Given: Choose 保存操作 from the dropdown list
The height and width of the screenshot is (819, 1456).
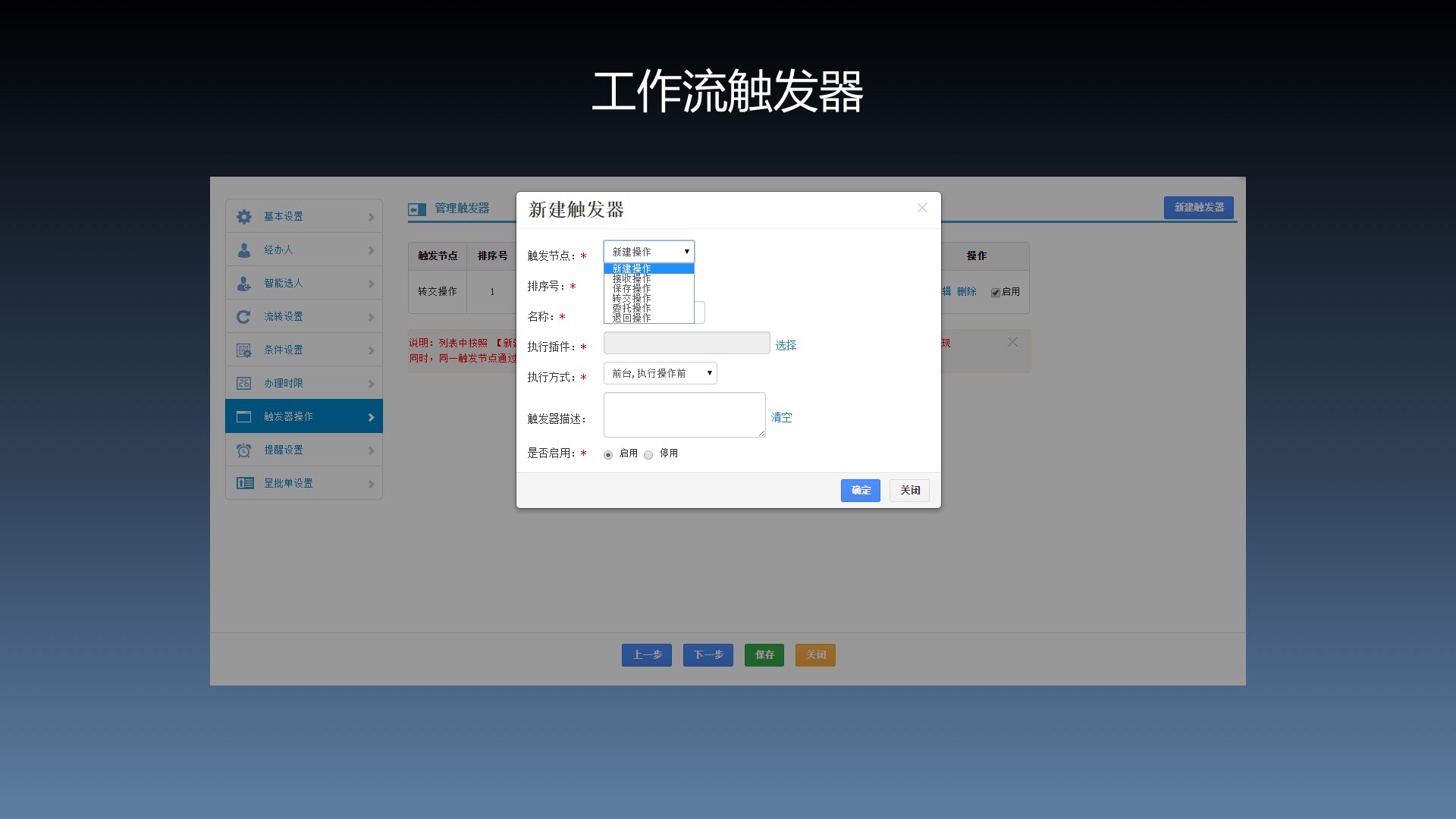Looking at the screenshot, I should (x=649, y=288).
